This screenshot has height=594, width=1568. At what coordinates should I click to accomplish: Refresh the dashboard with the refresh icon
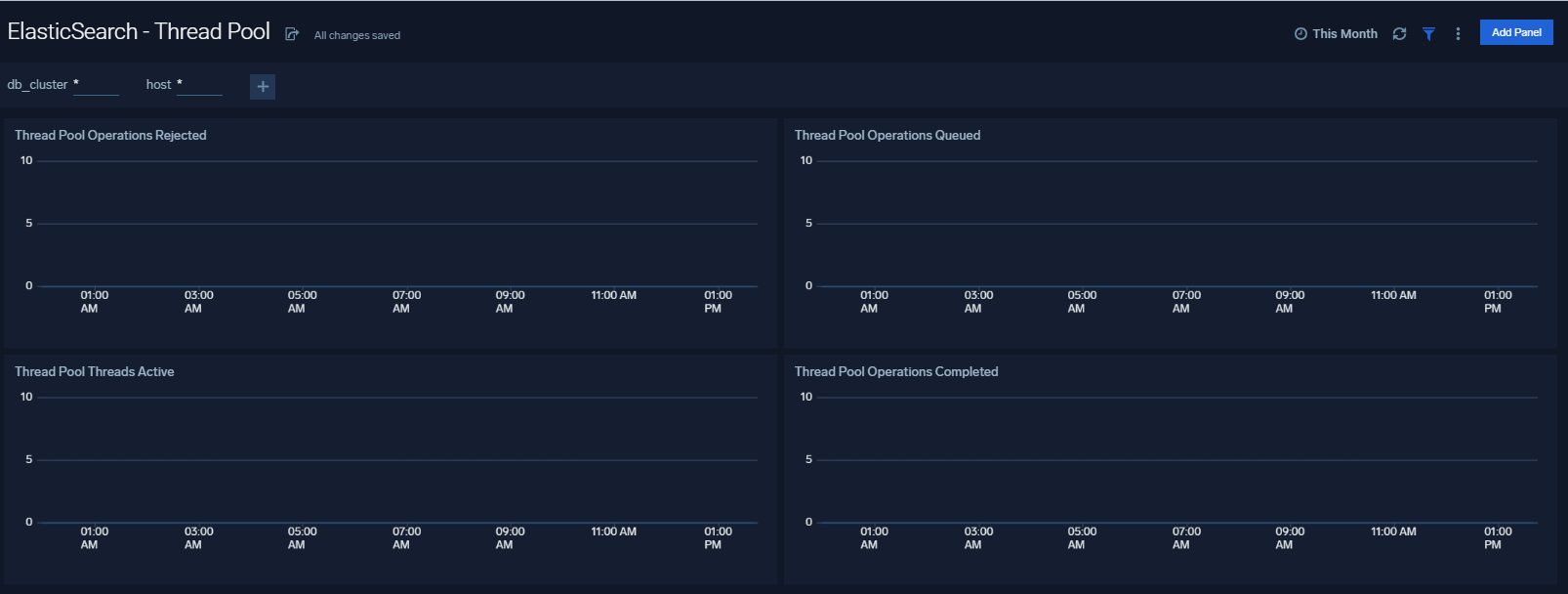coord(1399,33)
